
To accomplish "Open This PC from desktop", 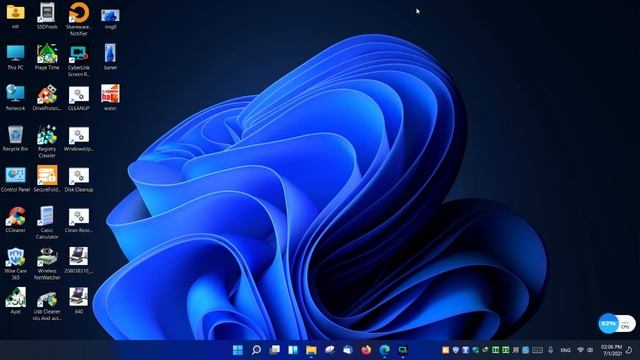I will [16, 57].
